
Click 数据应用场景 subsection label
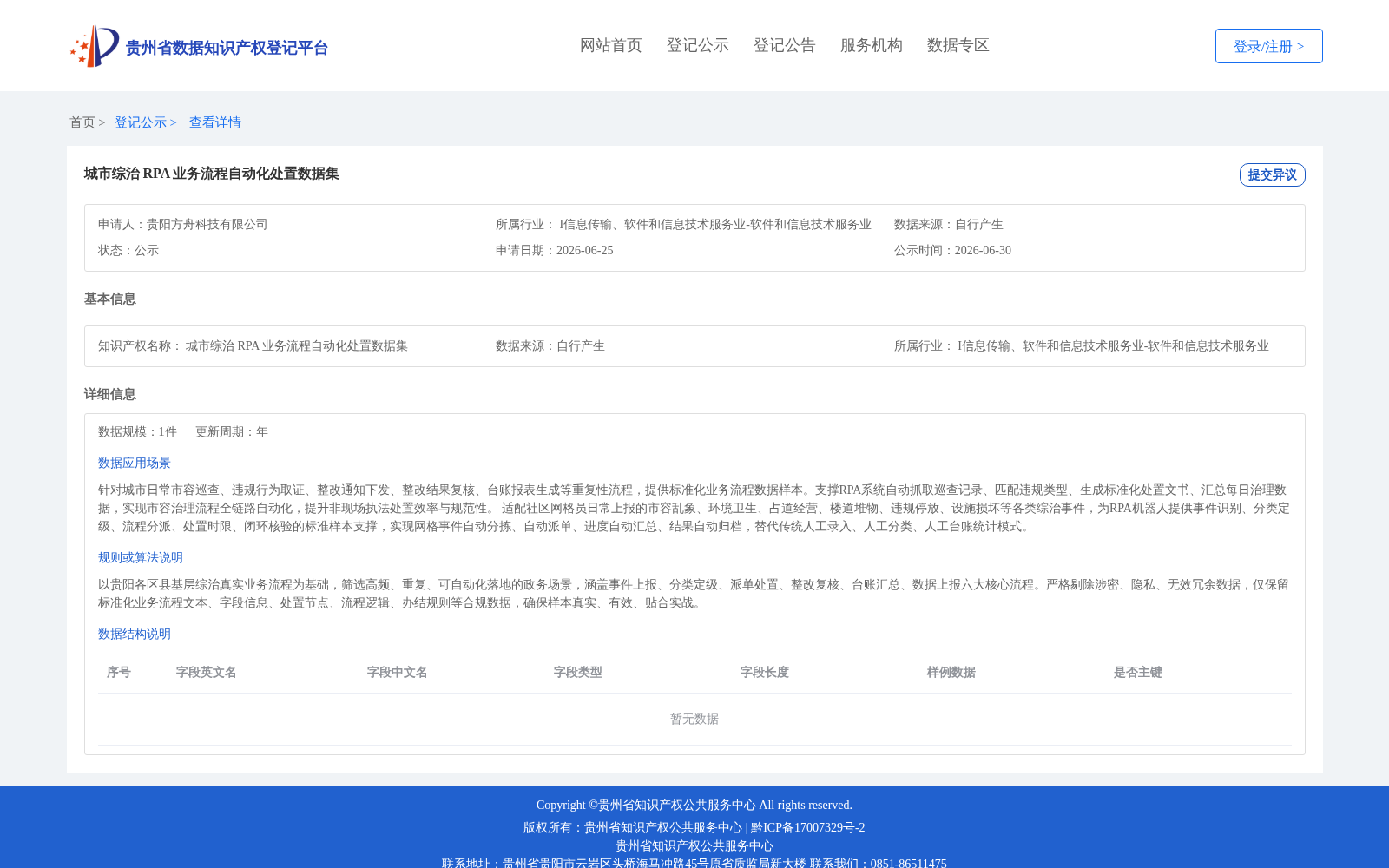pos(135,463)
